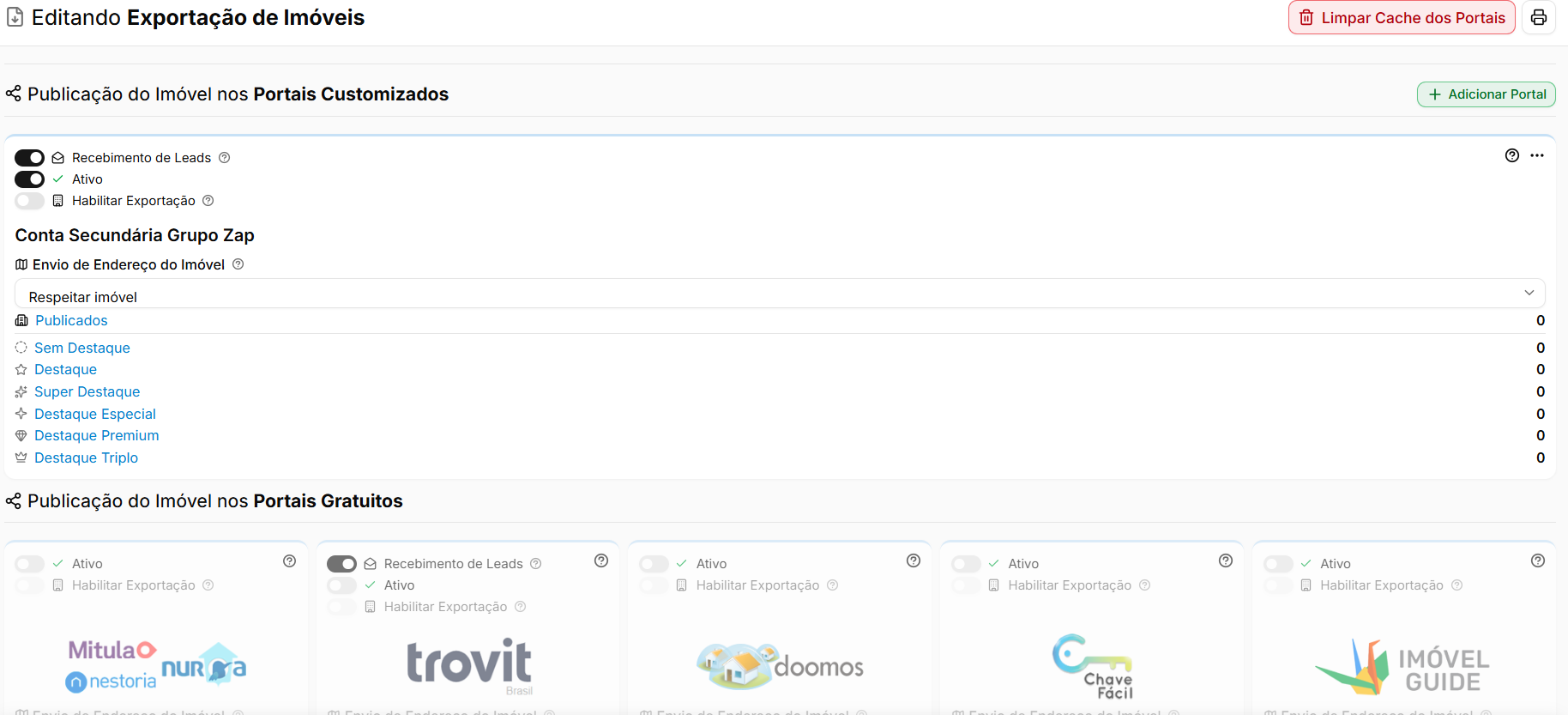1568x715 pixels.
Task: Open help icon on the Chave Fácil card
Action: pyautogui.click(x=1226, y=560)
